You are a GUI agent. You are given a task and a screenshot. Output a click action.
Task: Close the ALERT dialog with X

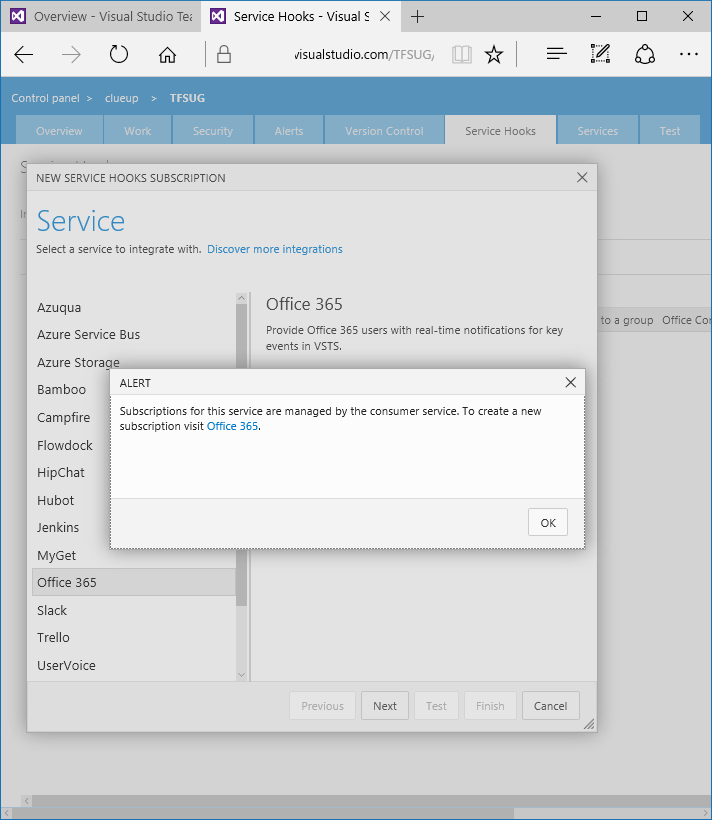pos(571,382)
